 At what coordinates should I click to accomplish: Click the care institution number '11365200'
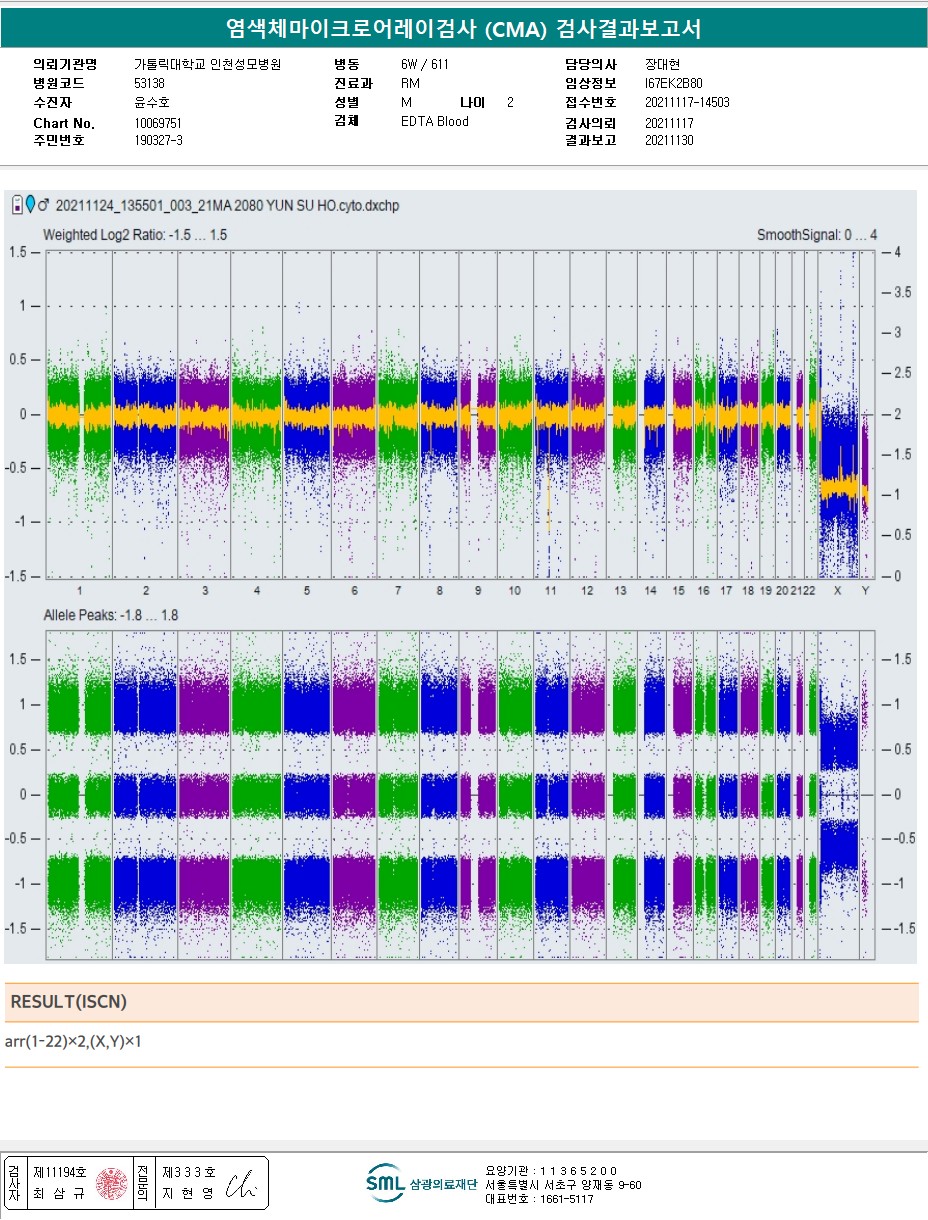pyautogui.click(x=577, y=1171)
